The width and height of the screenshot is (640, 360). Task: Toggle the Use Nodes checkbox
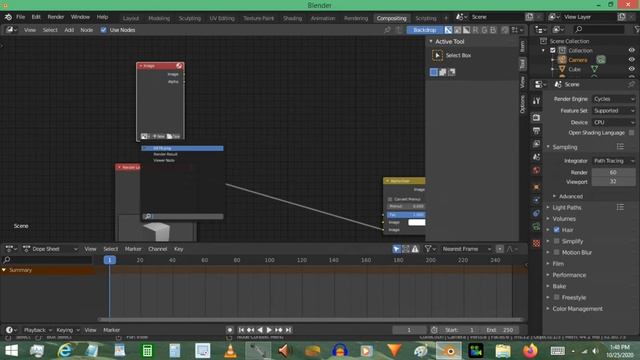(103, 30)
